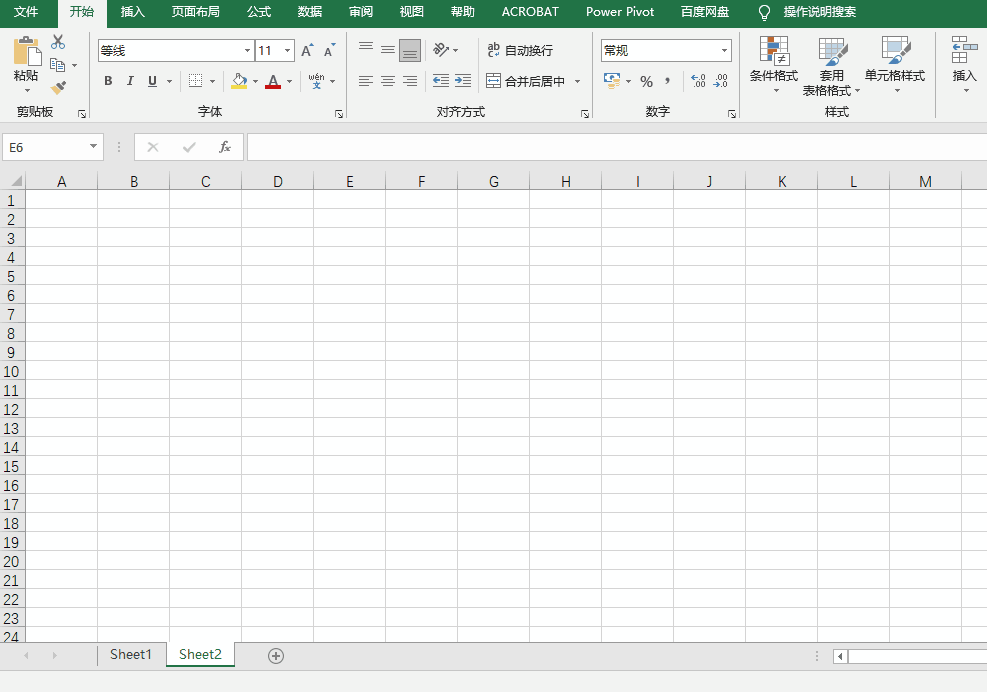Viewport: 987px width, 692px height.
Task: Open font color dropdown arrow
Action: tap(290, 81)
